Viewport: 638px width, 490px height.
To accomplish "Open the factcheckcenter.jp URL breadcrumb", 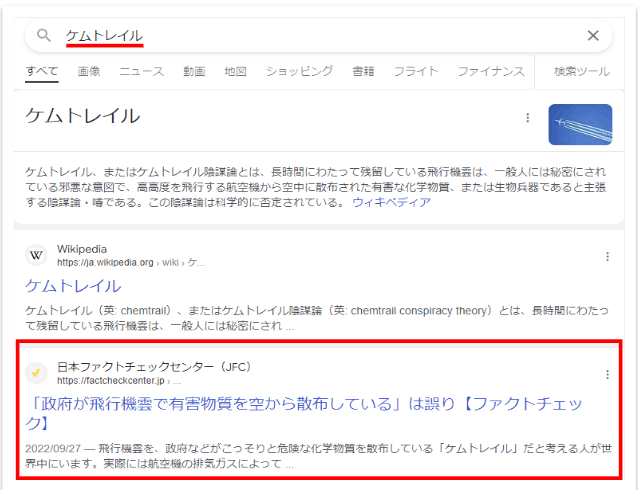I will coord(119,381).
